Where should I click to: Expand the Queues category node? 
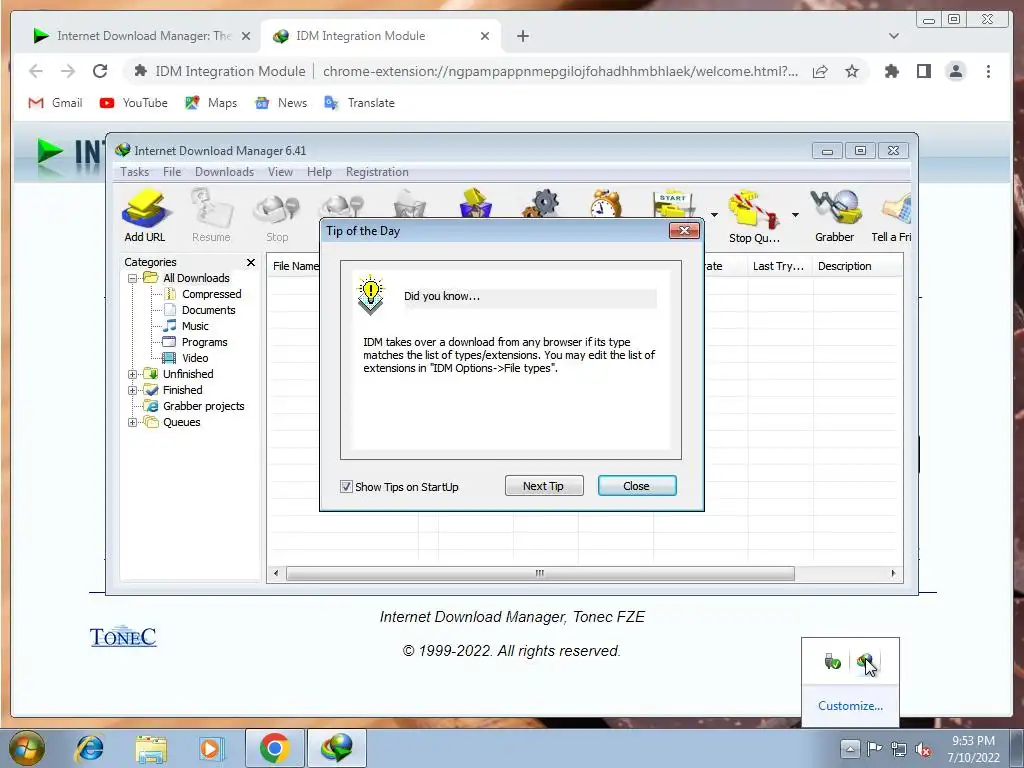(133, 423)
